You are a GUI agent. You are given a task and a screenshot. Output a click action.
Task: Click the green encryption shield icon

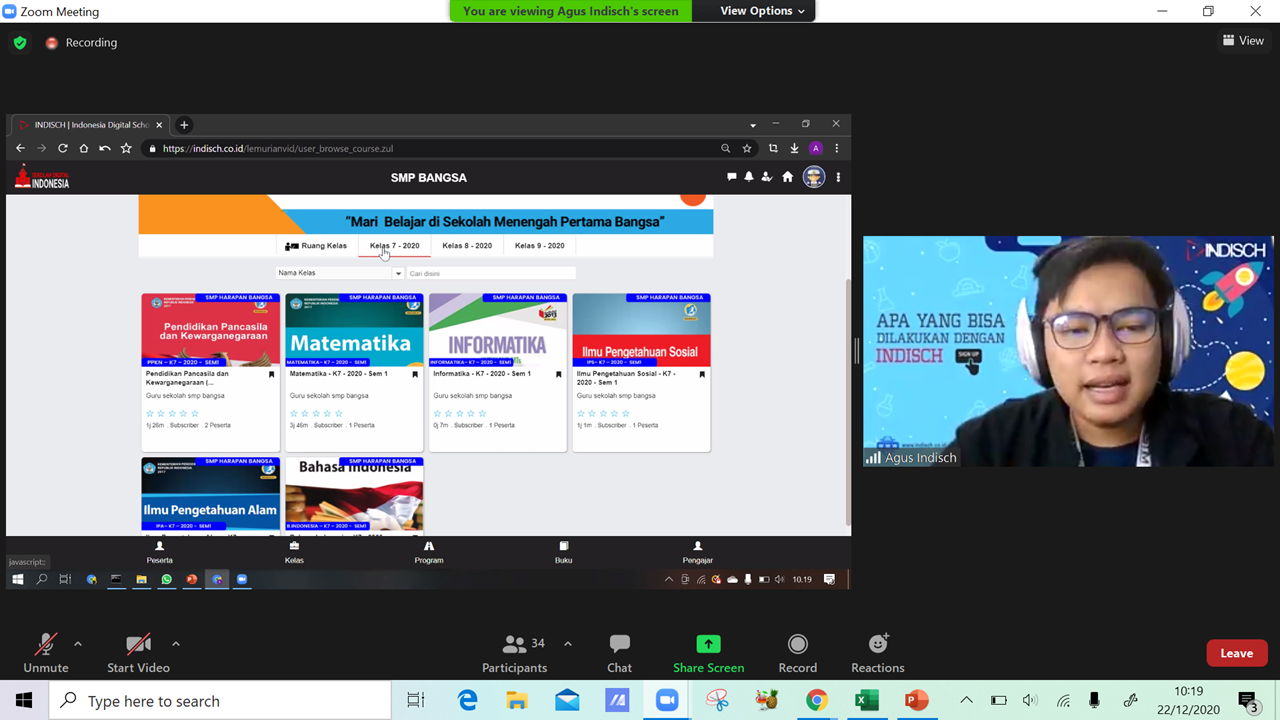point(20,43)
